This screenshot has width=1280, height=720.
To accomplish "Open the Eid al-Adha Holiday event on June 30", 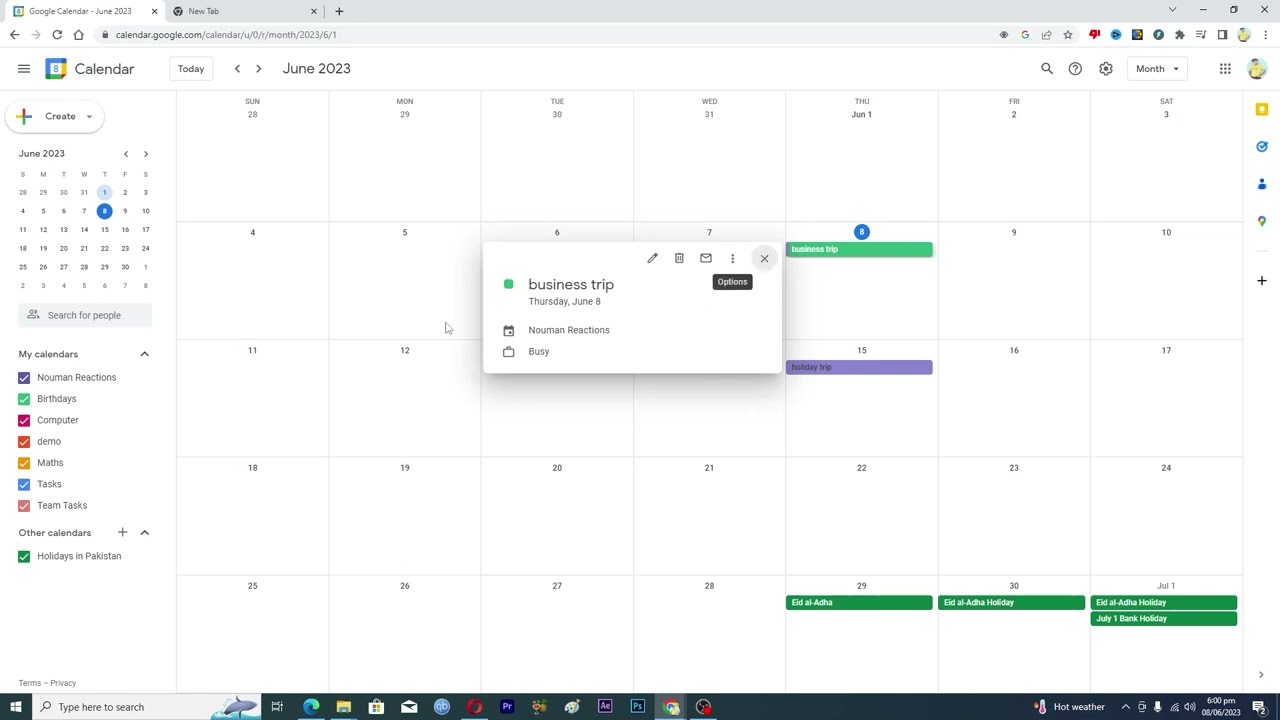I will pos(1011,603).
